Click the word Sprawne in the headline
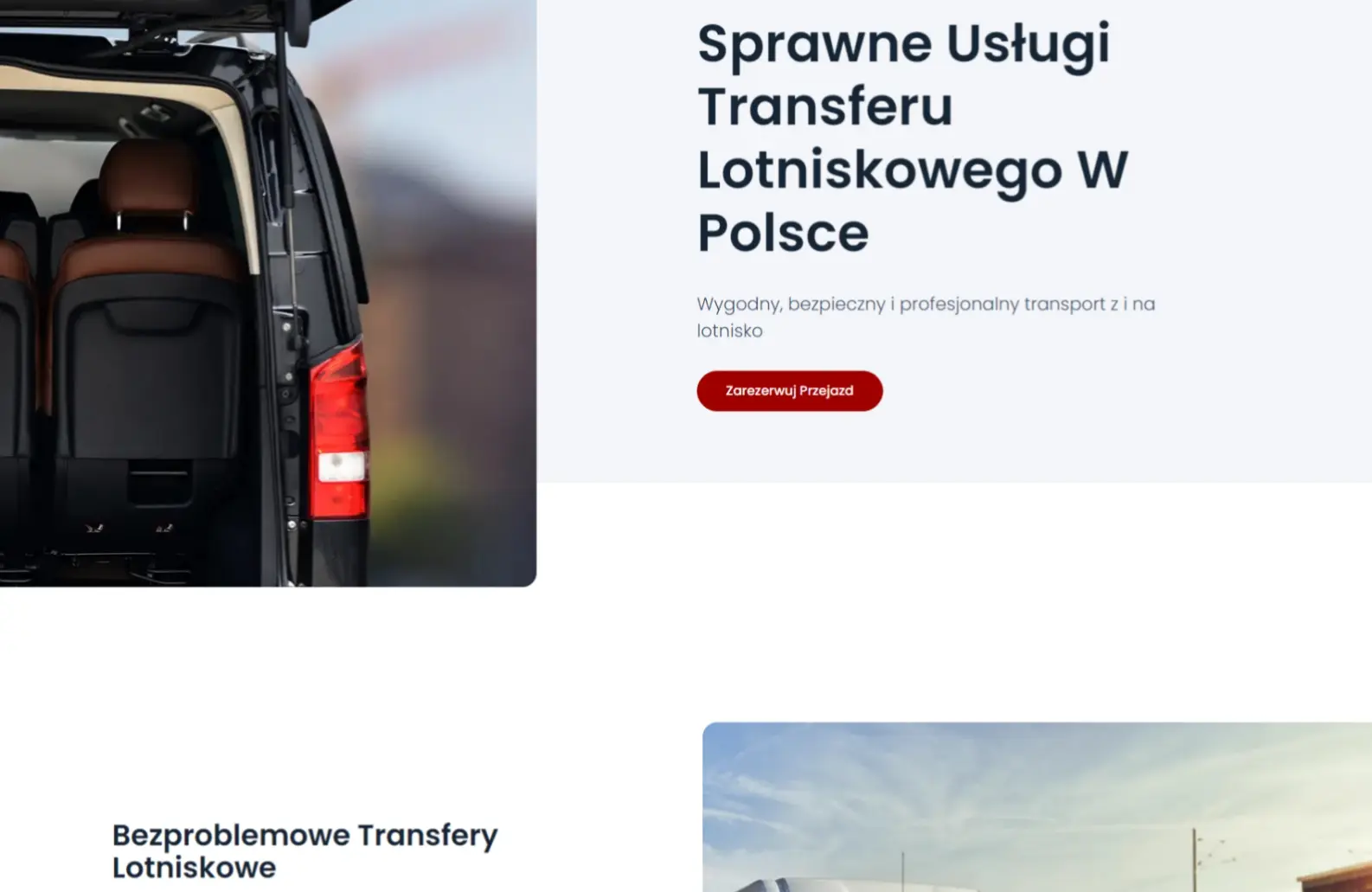The height and width of the screenshot is (892, 1372). point(814,44)
